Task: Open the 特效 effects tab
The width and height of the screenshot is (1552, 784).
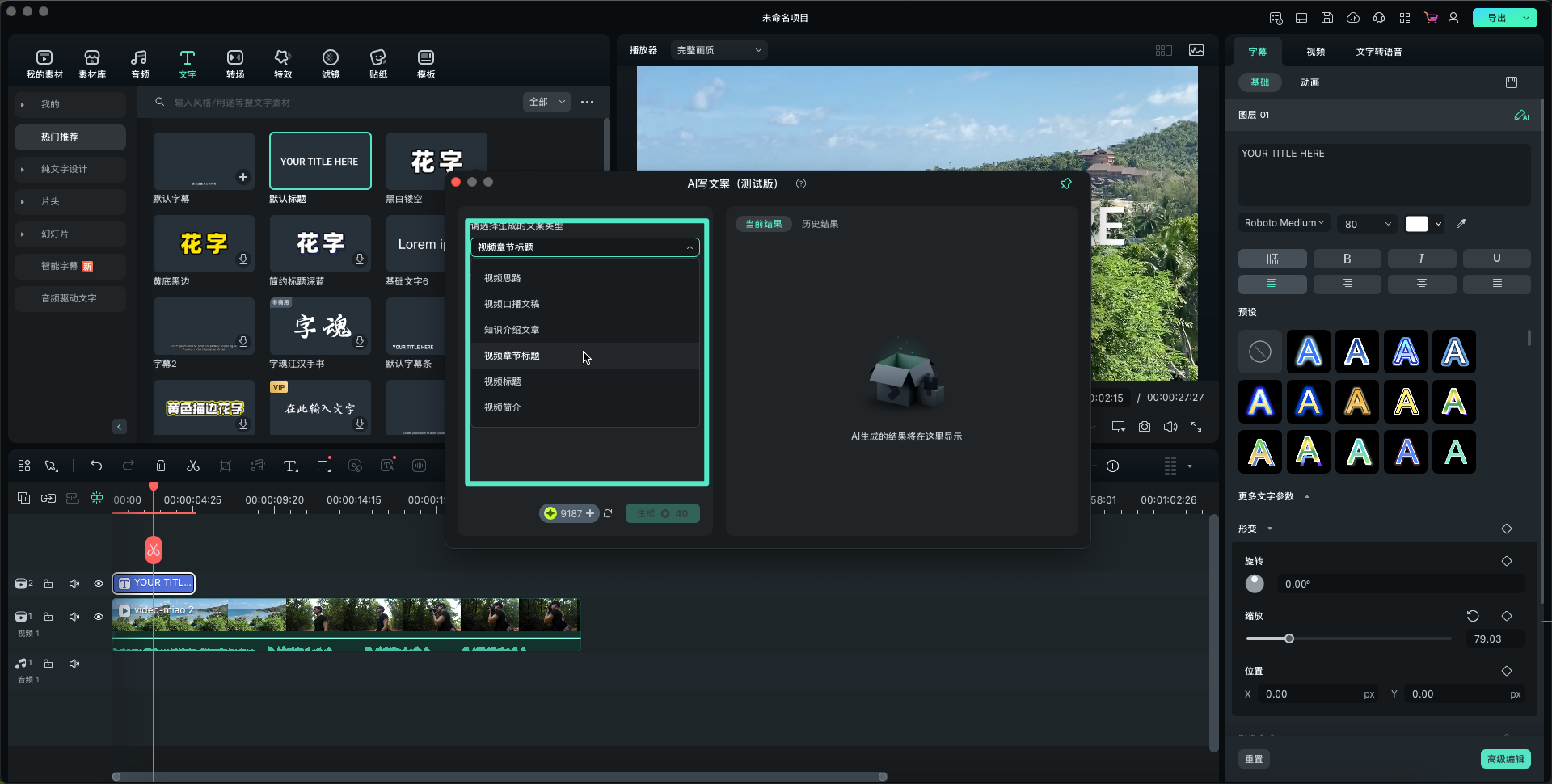Action: (282, 64)
